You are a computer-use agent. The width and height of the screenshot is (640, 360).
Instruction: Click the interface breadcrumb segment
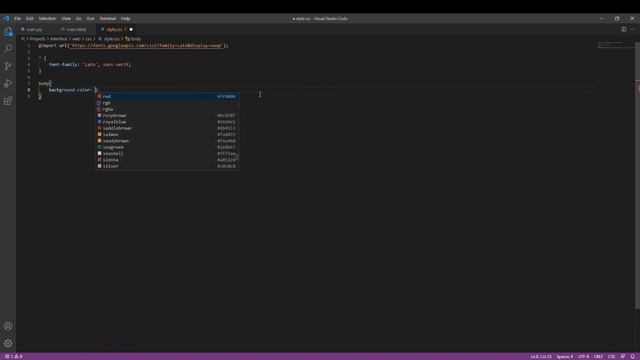(x=58, y=39)
